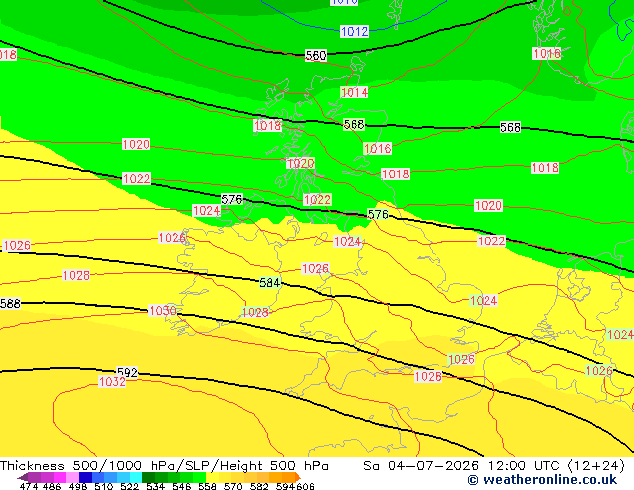Click the 'Thickness 500/1000 hPa/SLP/Height 500 hPa' title
Image resolution: width=634 pixels, height=490 pixels.
point(164,466)
